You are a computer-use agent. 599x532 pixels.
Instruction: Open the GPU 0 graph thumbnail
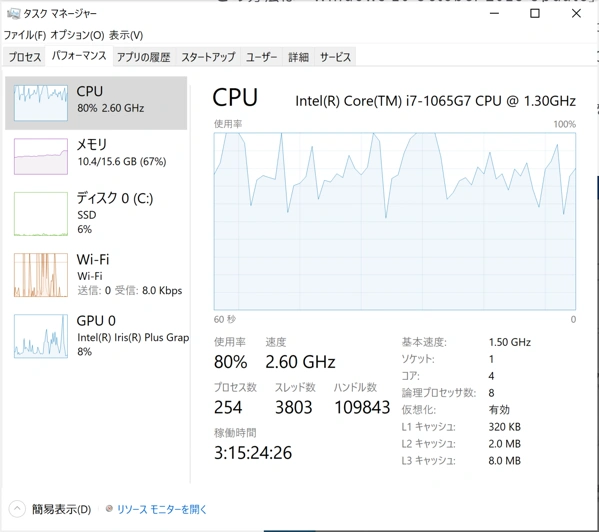[41, 336]
